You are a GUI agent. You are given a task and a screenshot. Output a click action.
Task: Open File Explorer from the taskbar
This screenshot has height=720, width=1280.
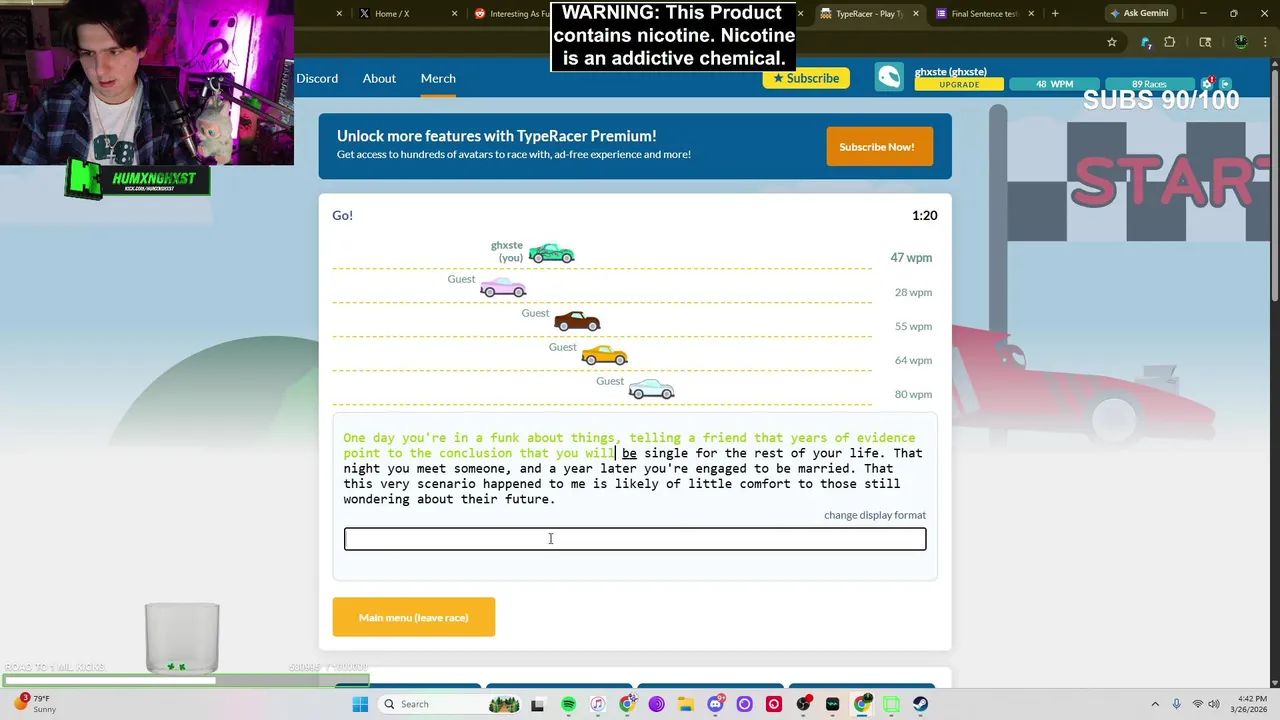pyautogui.click(x=686, y=704)
